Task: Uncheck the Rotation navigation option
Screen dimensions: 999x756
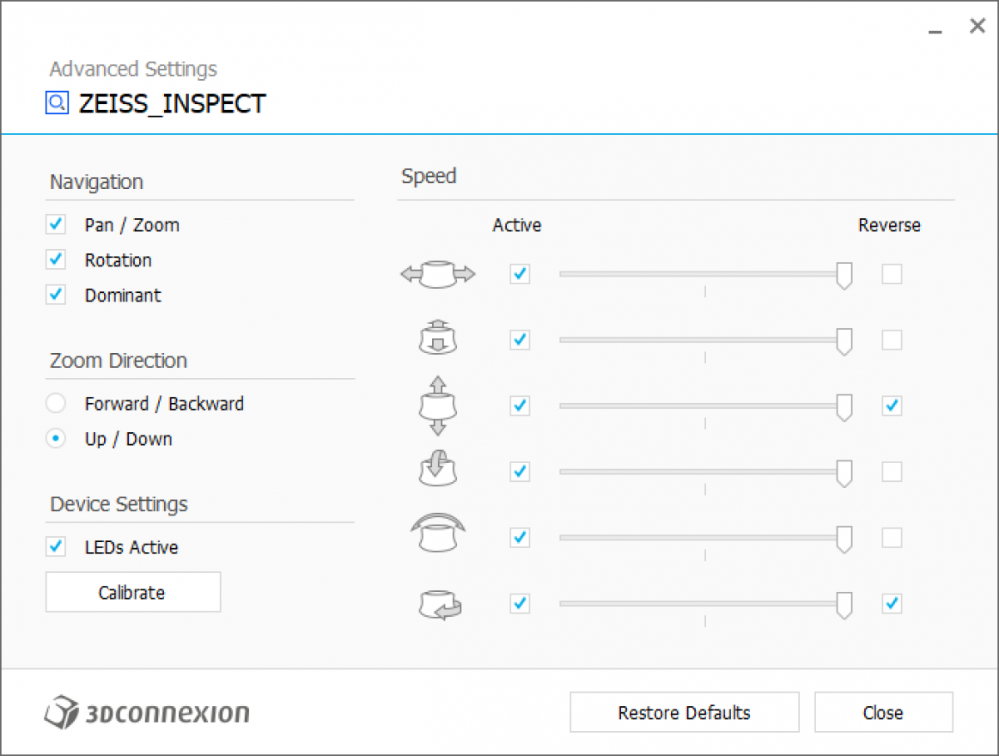Action: [x=56, y=260]
